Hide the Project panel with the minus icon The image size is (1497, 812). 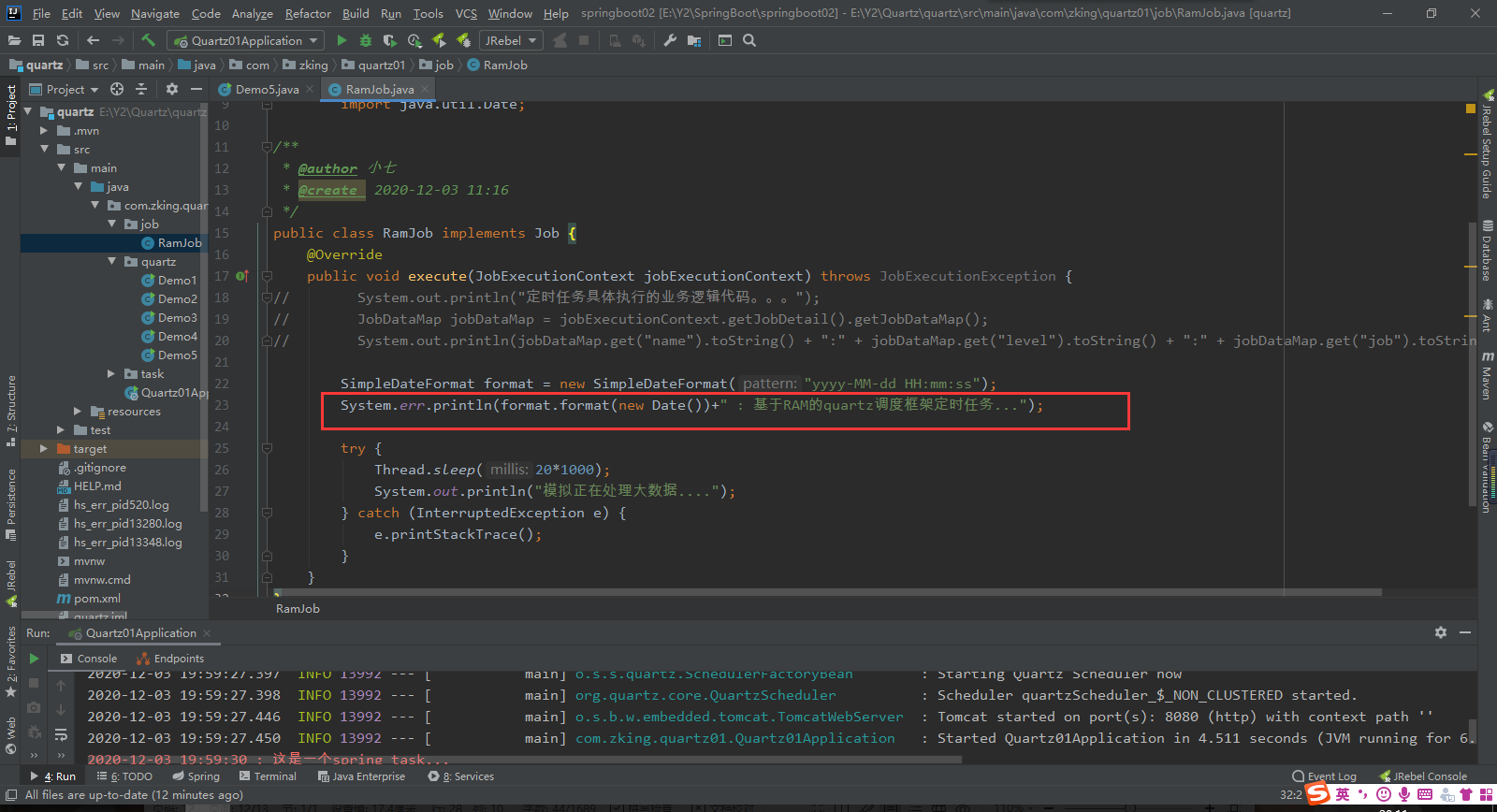(x=196, y=89)
